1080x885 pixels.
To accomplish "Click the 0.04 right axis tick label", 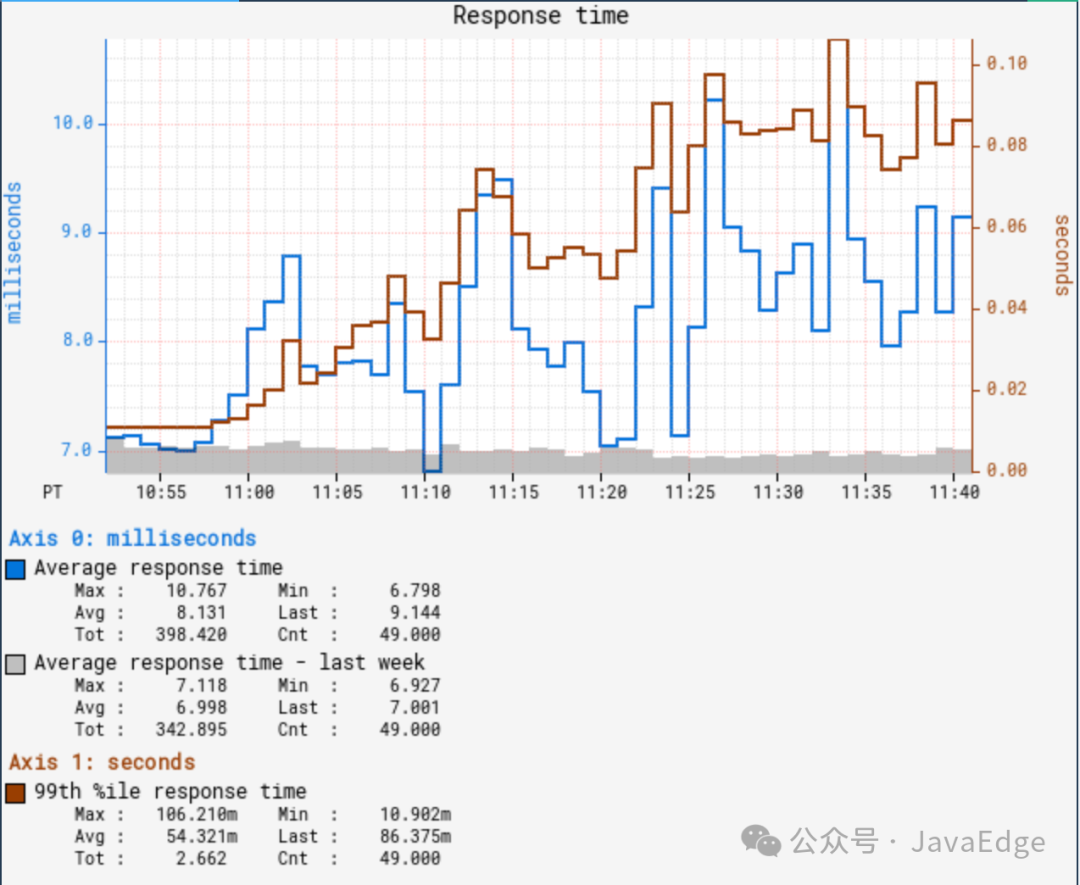I will [1006, 307].
